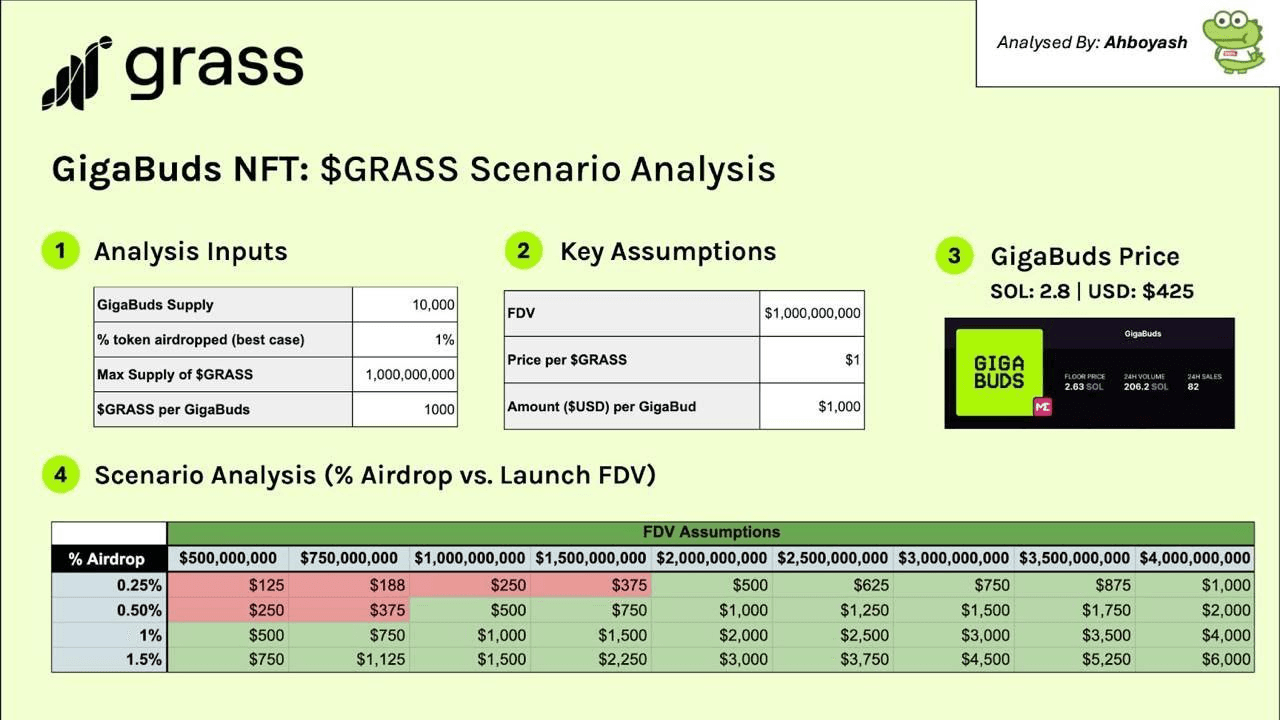The height and width of the screenshot is (720, 1280).
Task: Click the green circle numbered 3
Action: point(954,256)
